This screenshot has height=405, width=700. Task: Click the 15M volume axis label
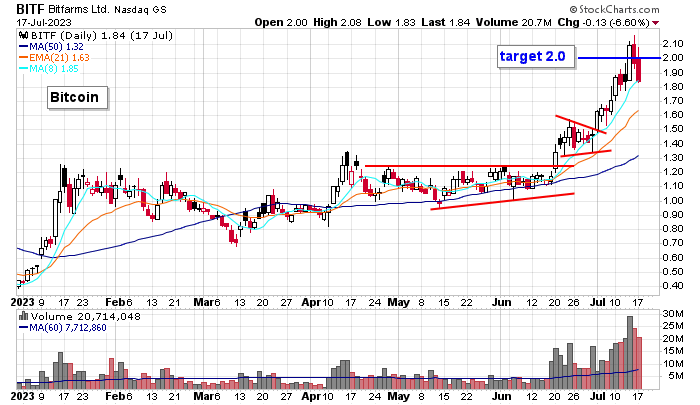click(673, 351)
